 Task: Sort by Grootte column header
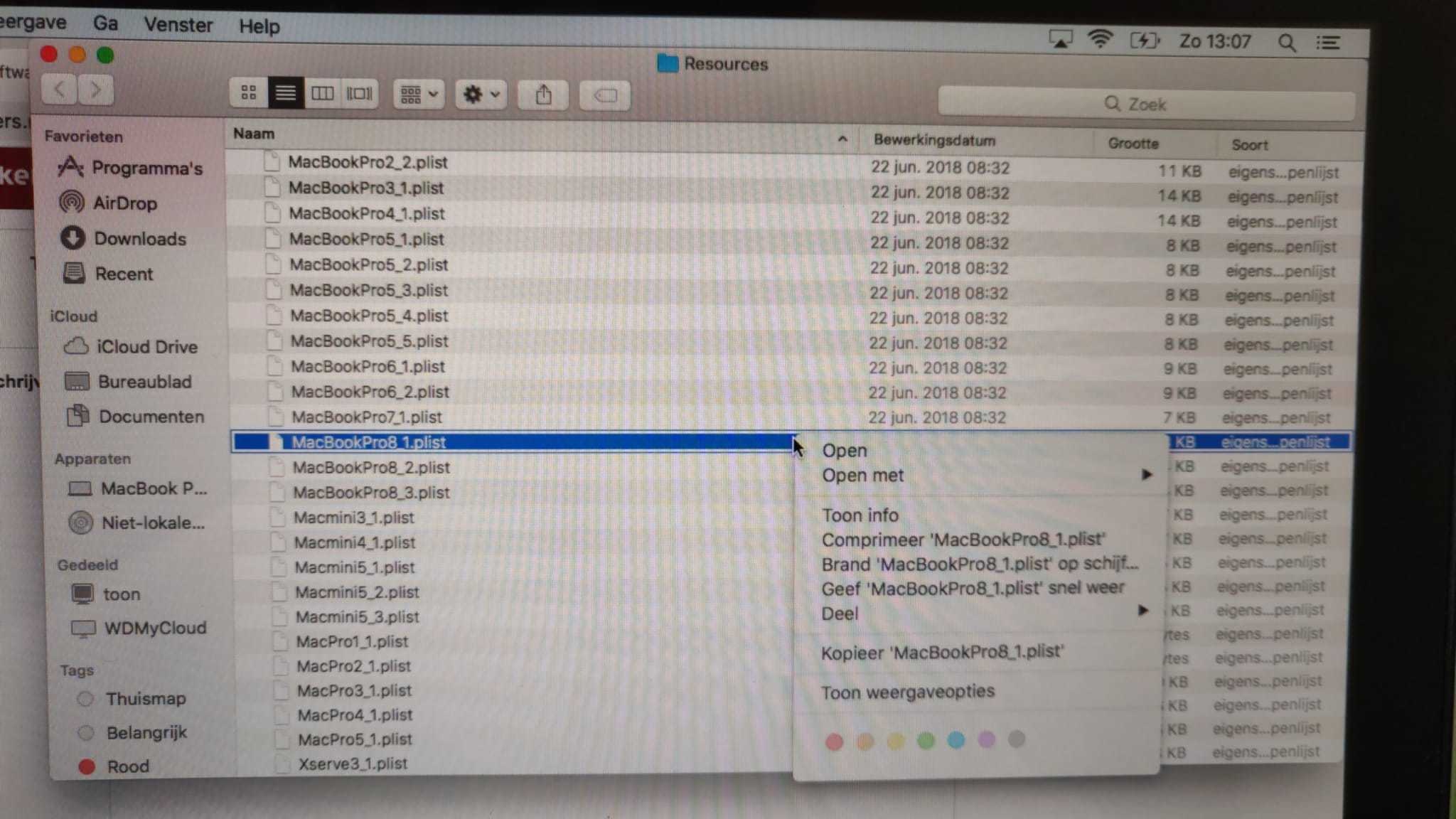point(1155,144)
